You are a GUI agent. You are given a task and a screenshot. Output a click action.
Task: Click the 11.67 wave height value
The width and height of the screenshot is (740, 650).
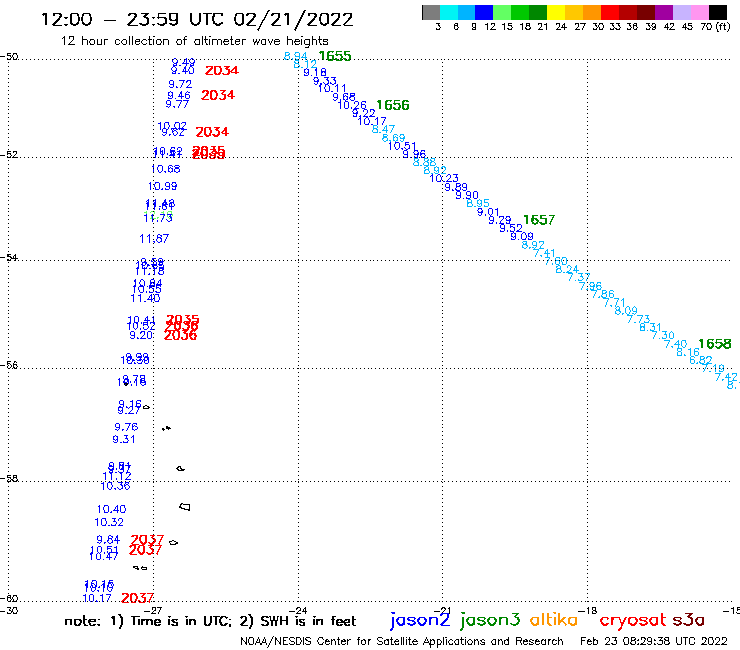[154, 239]
